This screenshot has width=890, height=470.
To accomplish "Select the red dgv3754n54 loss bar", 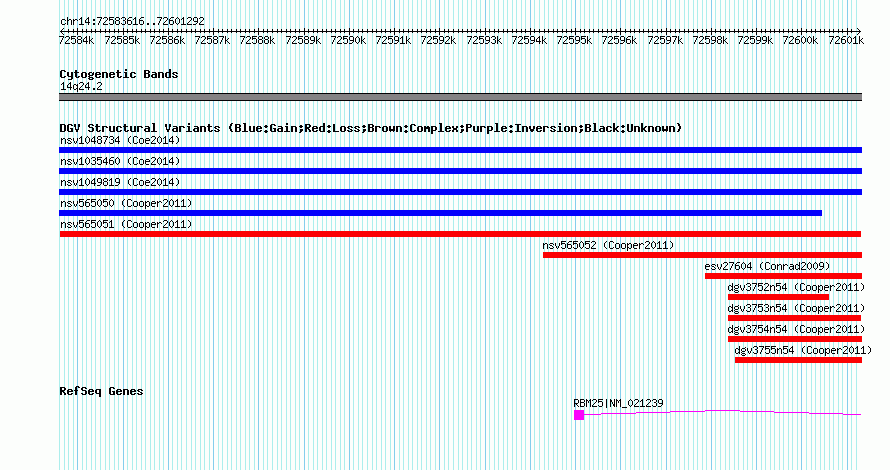I will [x=795, y=339].
